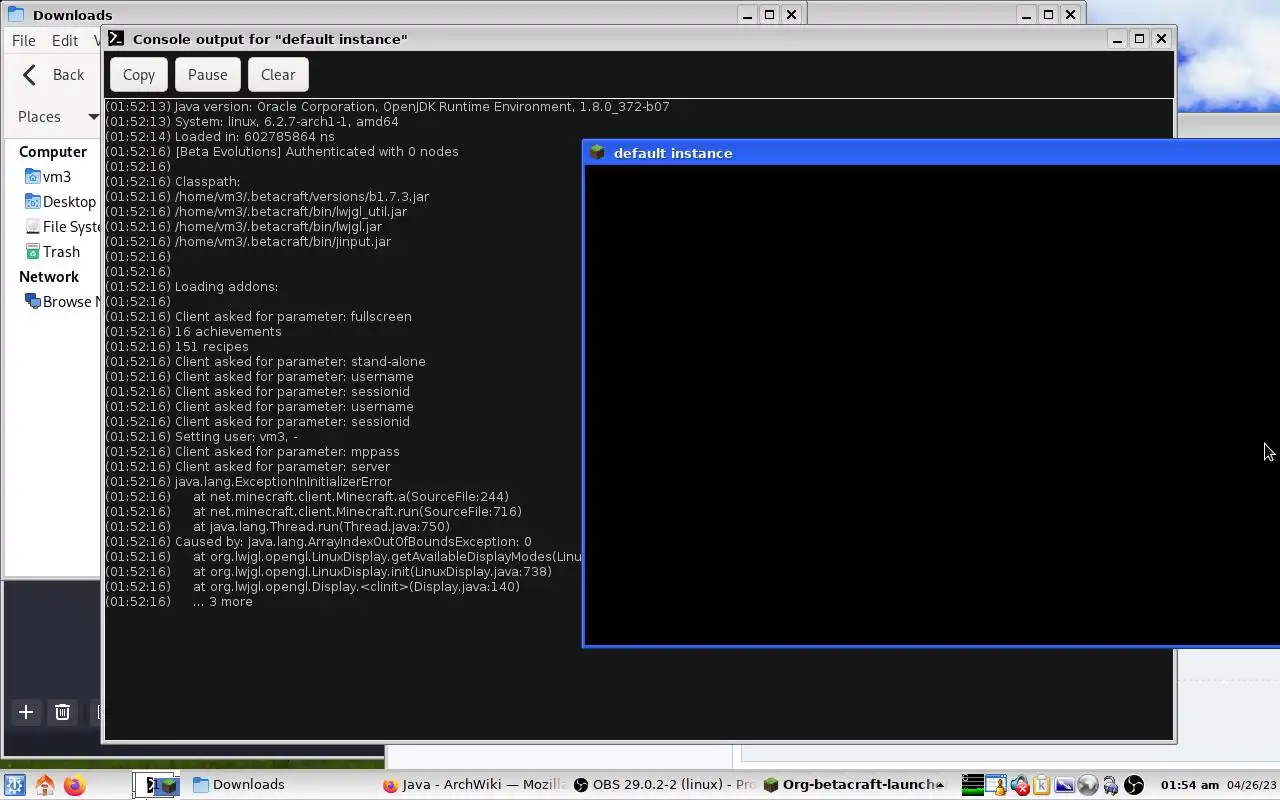Click the Browse Network computer icon
The width and height of the screenshot is (1280, 800).
tap(32, 302)
